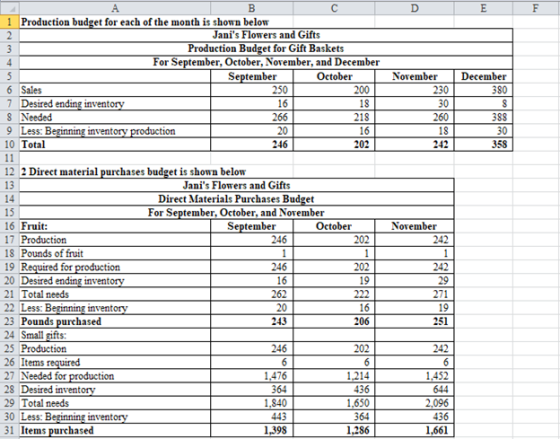The width and height of the screenshot is (560, 439).
Task: Select row 1 header
Action: pos(10,22)
